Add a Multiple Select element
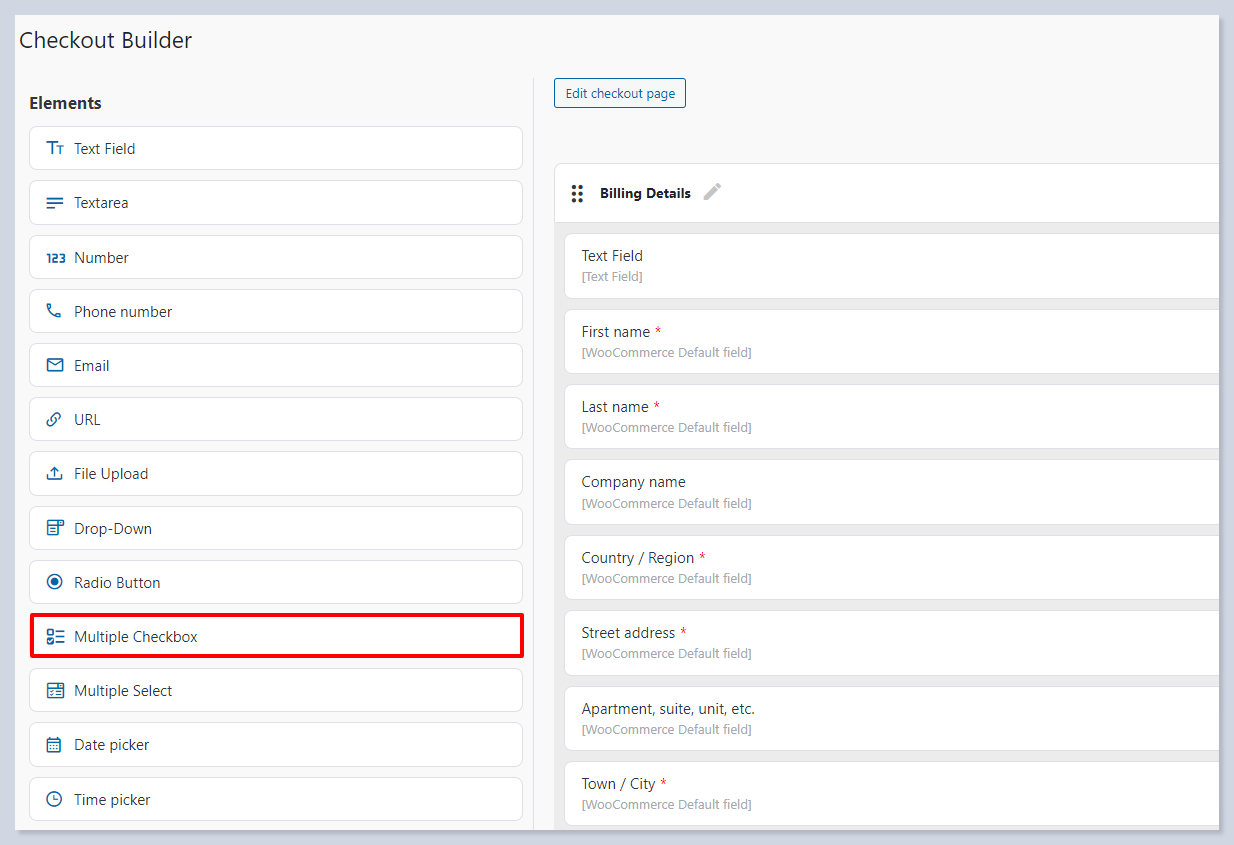The height and width of the screenshot is (845, 1234). [276, 690]
